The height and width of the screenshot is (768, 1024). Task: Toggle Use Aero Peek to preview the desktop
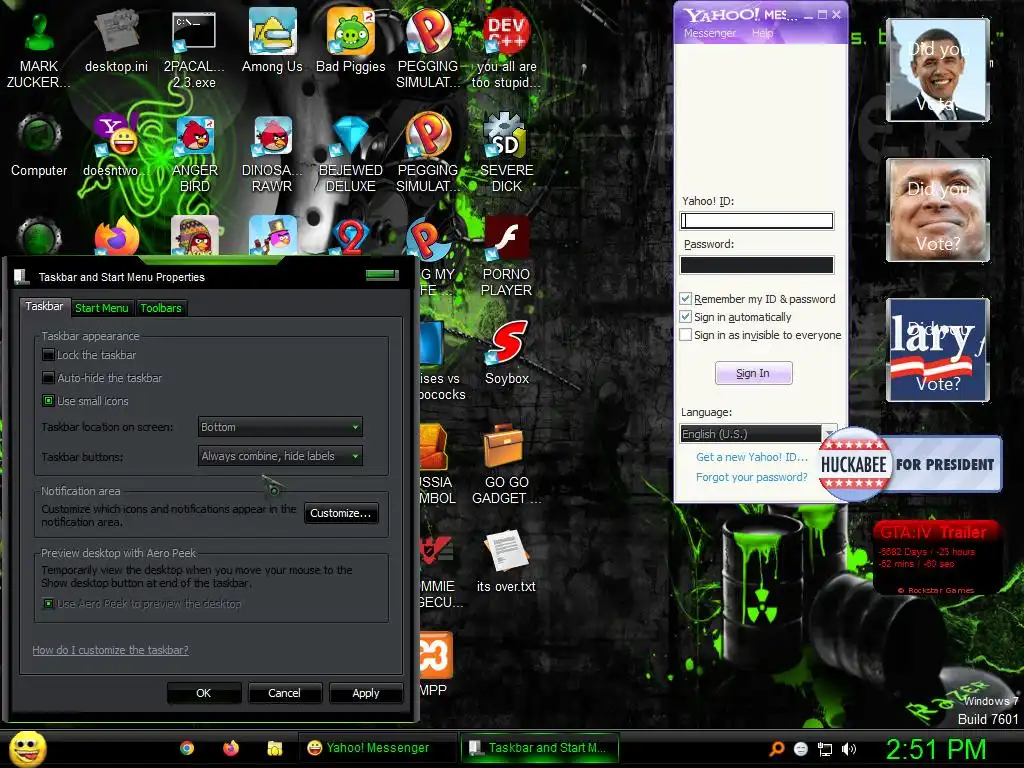coord(48,604)
